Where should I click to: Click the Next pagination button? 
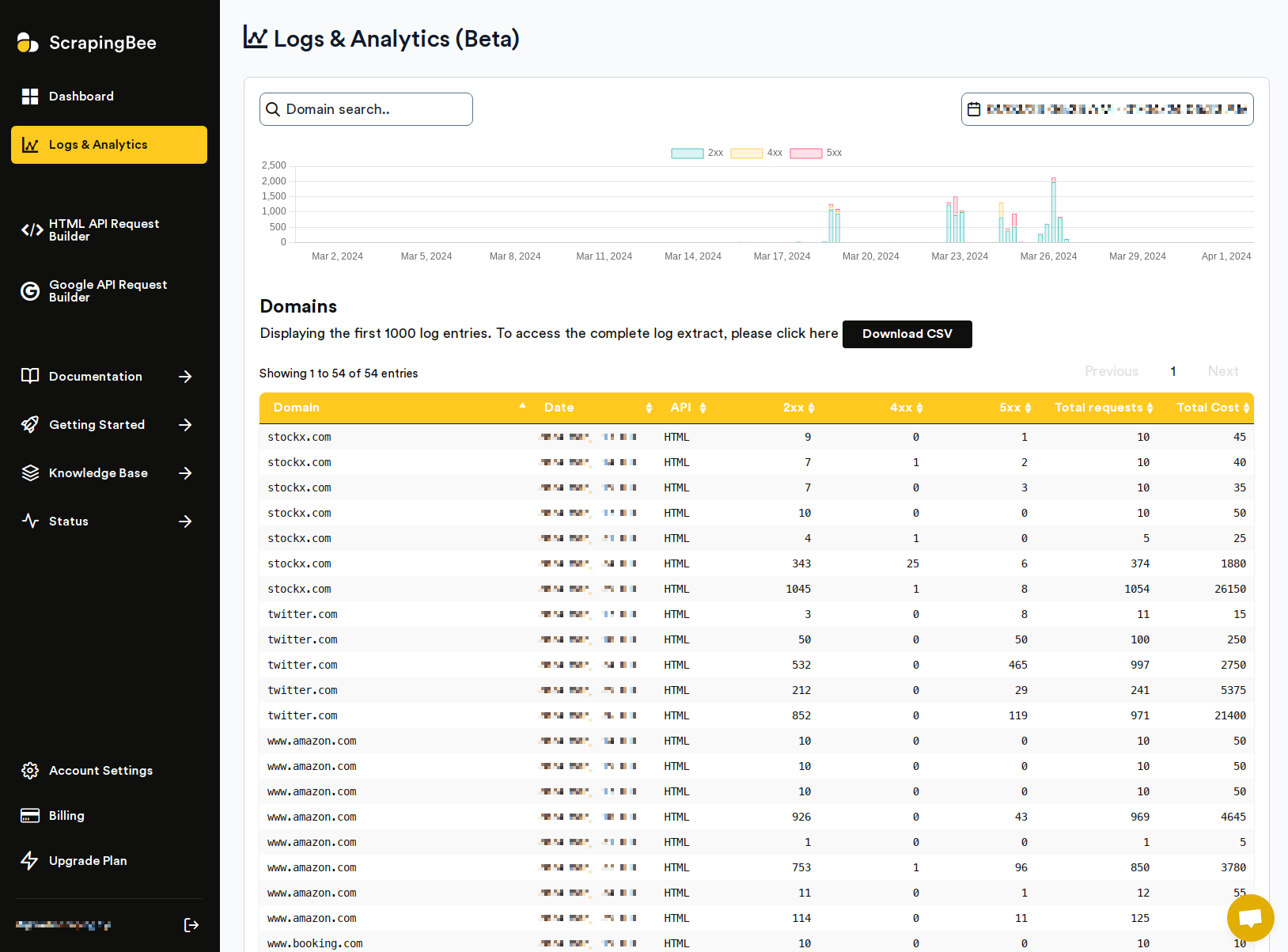[1223, 371]
